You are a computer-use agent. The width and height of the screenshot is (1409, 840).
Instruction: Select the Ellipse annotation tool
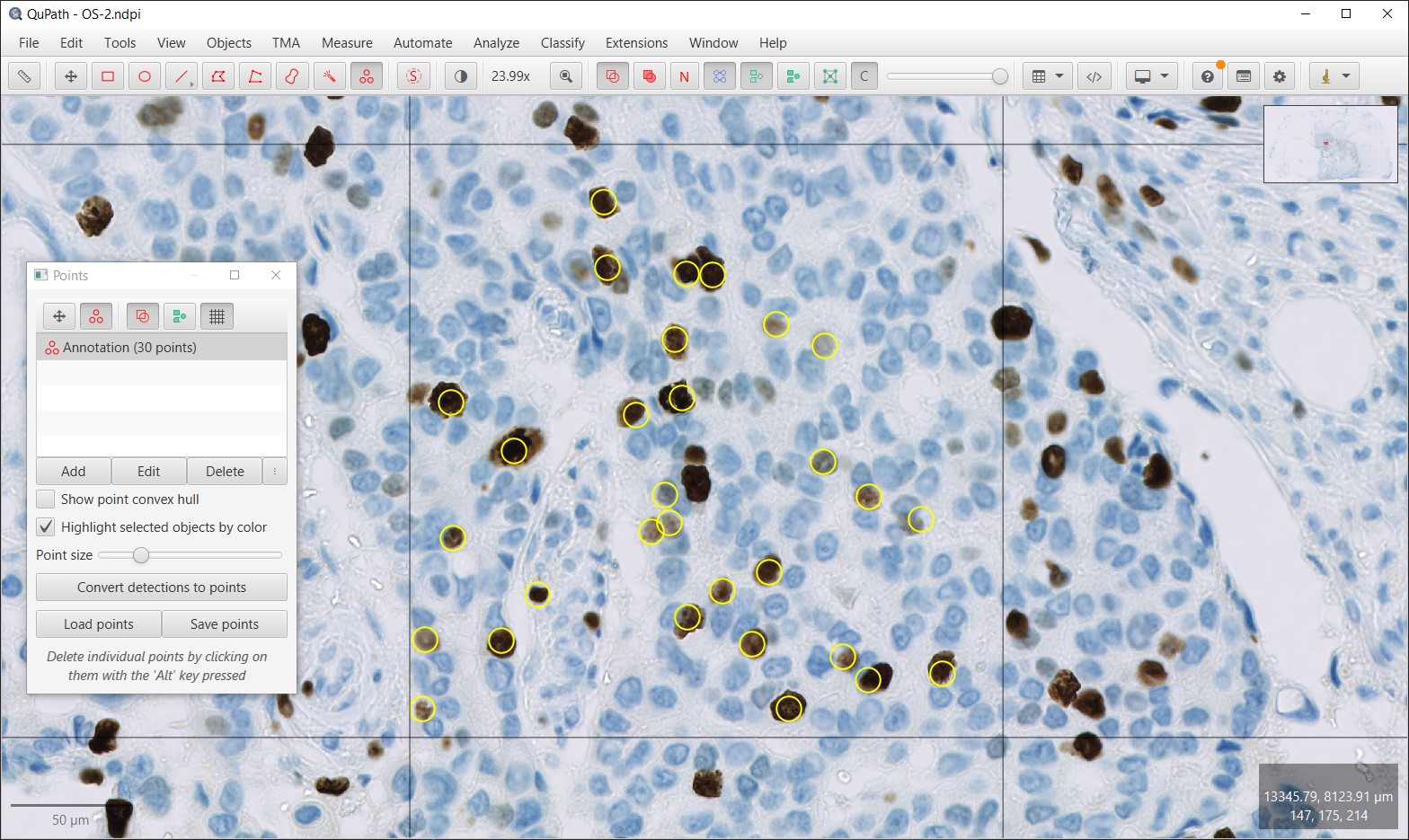145,76
